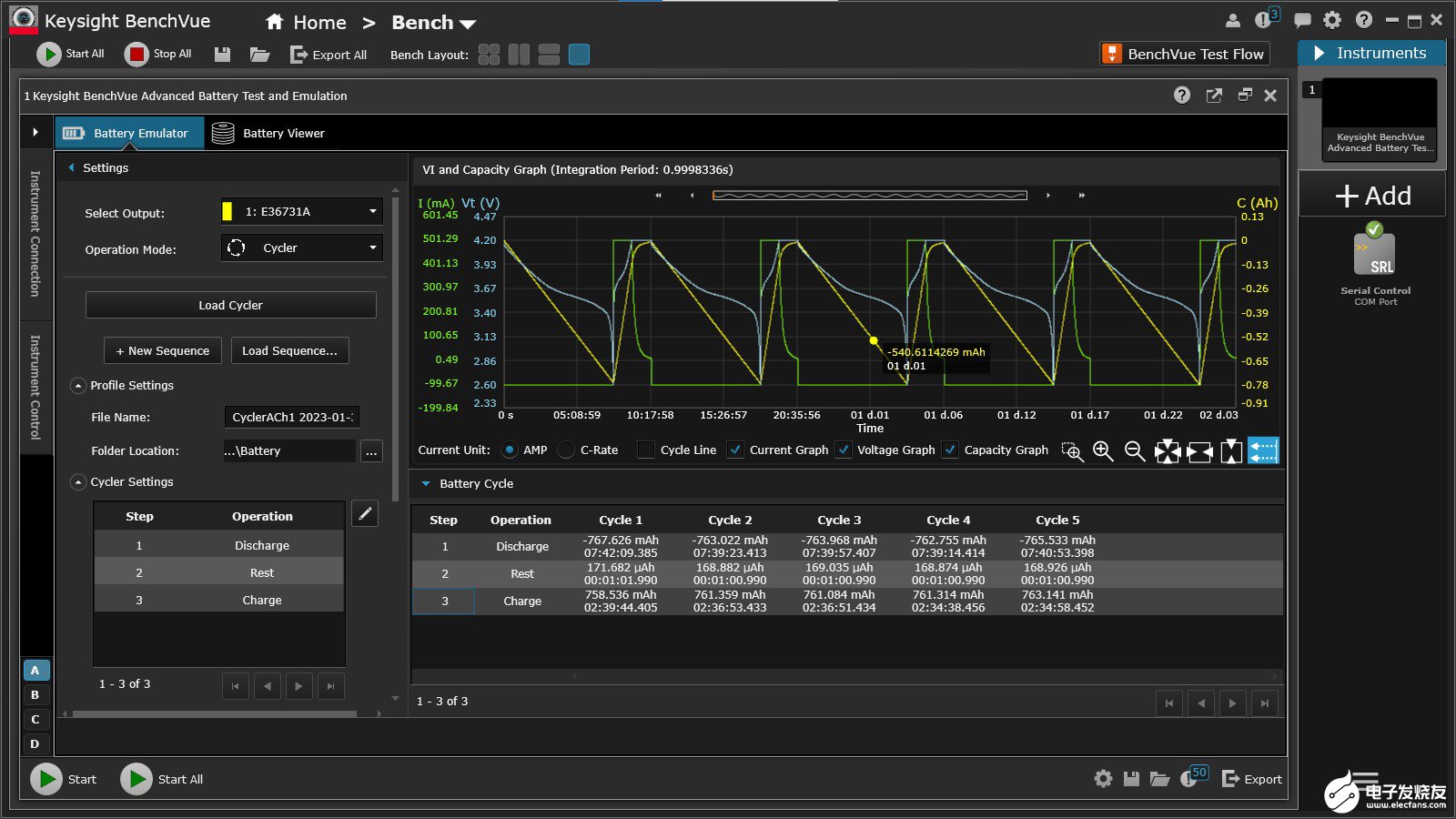Open bottom bar notifications with badge 50

(1193, 776)
